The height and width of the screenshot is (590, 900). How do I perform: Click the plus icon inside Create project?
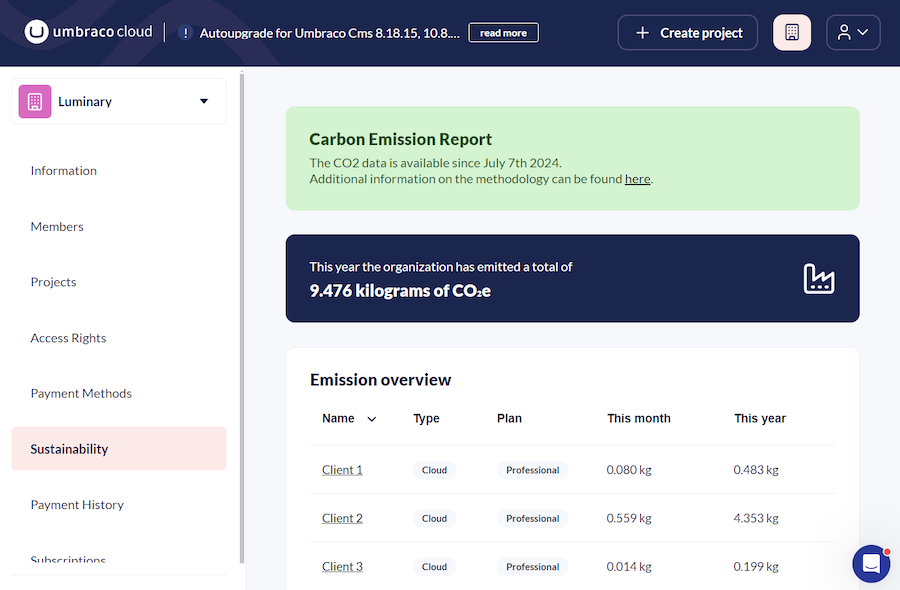(x=639, y=32)
